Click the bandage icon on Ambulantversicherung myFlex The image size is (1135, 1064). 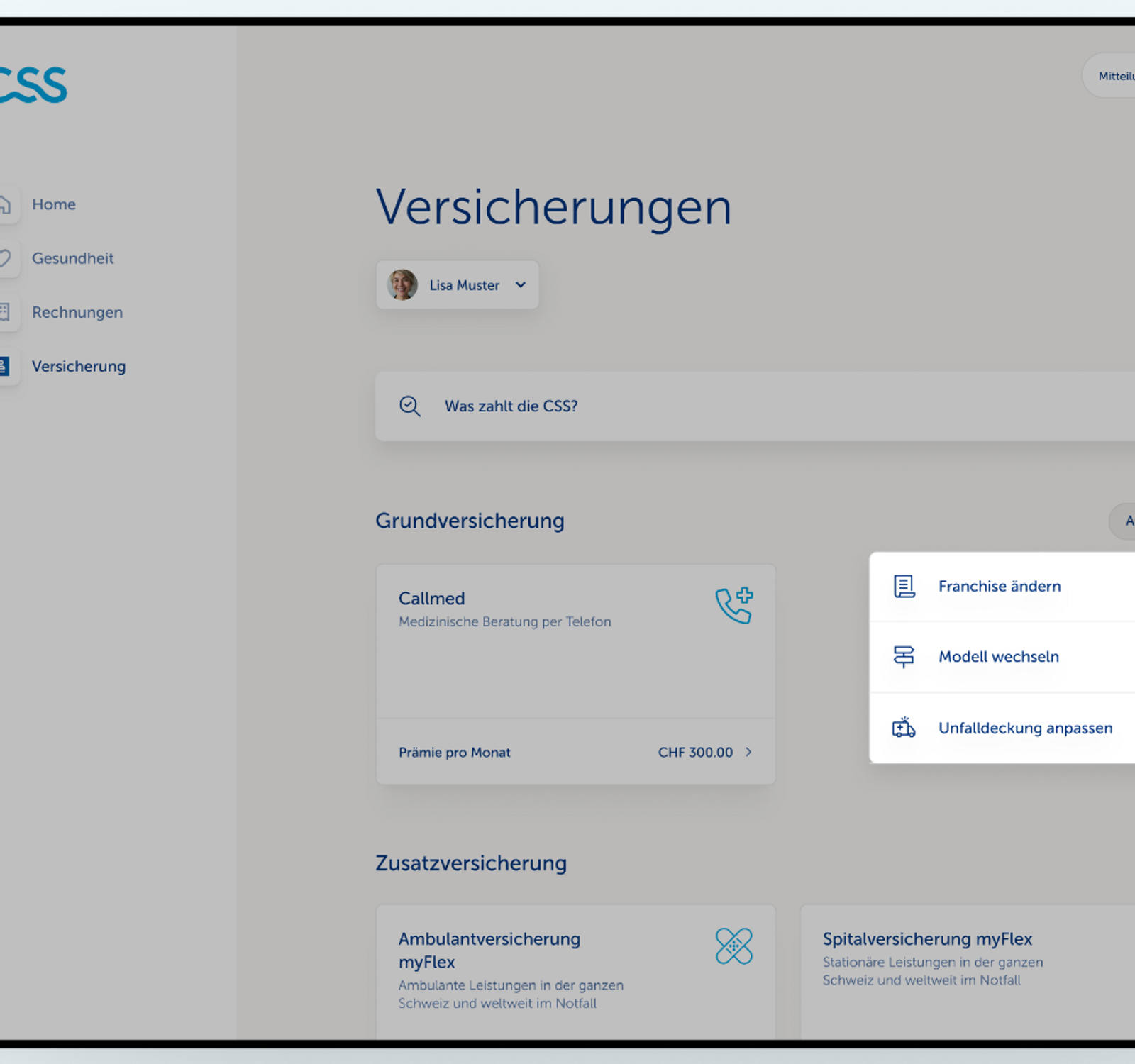(733, 946)
